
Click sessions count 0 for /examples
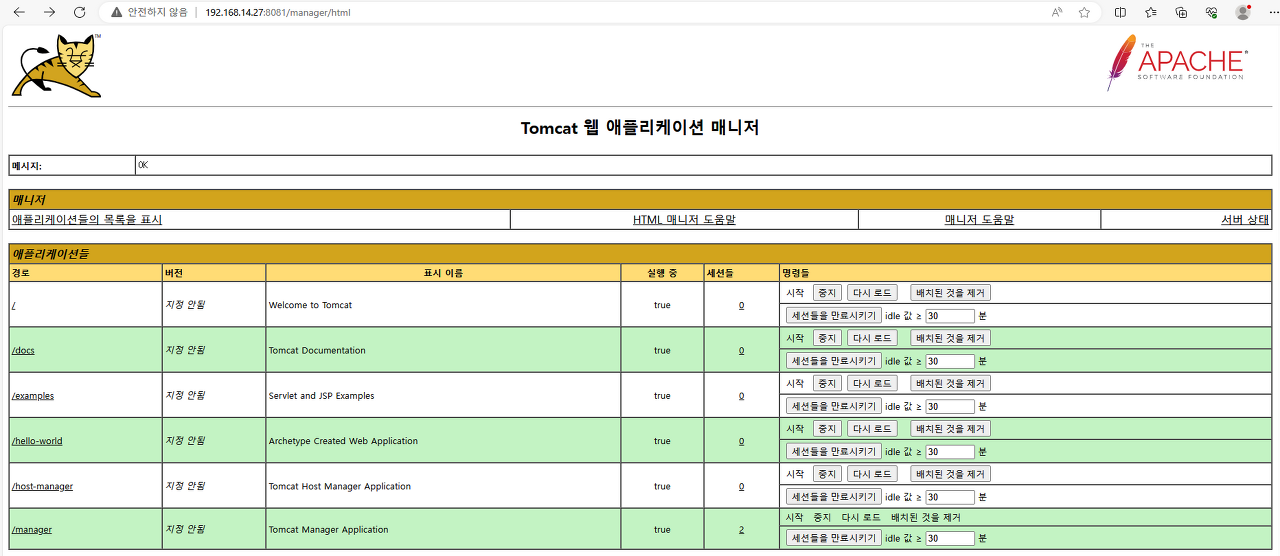(741, 396)
